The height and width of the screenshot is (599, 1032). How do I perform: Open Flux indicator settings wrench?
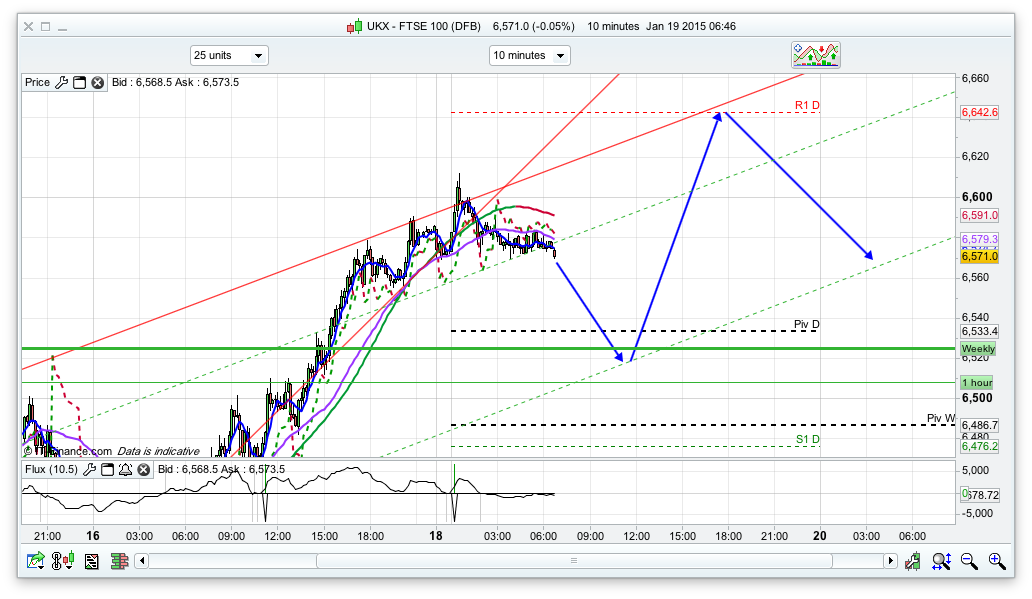[88, 469]
